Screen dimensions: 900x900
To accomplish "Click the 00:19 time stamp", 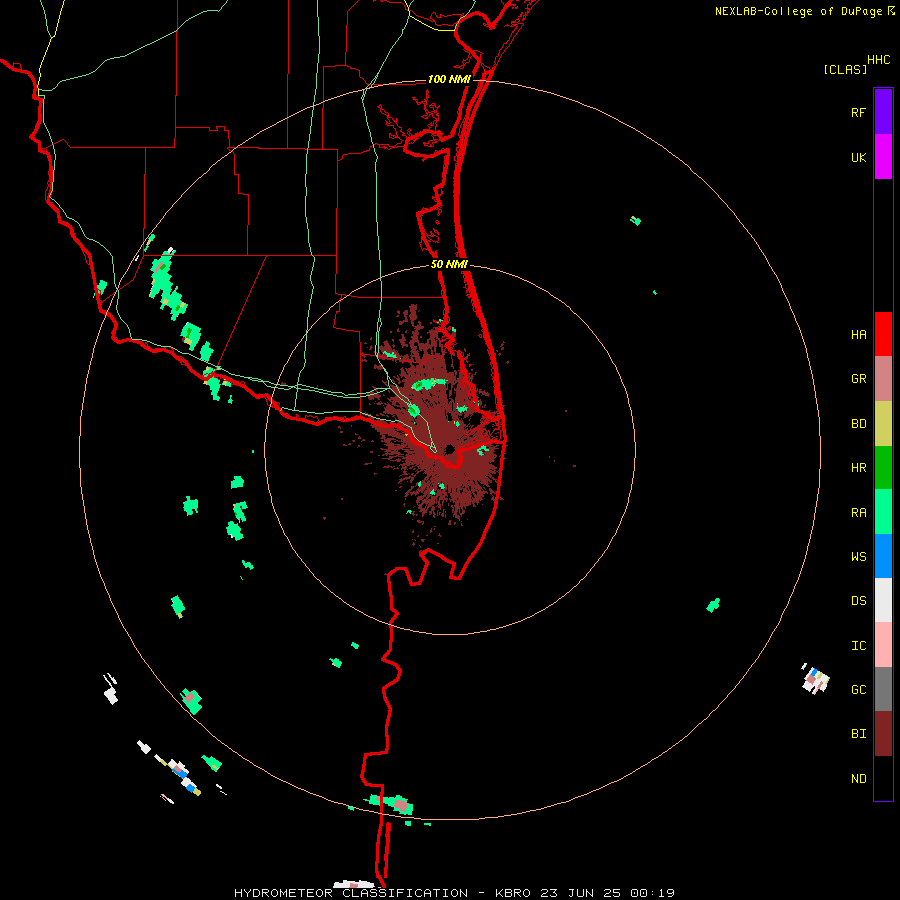I will [652, 893].
